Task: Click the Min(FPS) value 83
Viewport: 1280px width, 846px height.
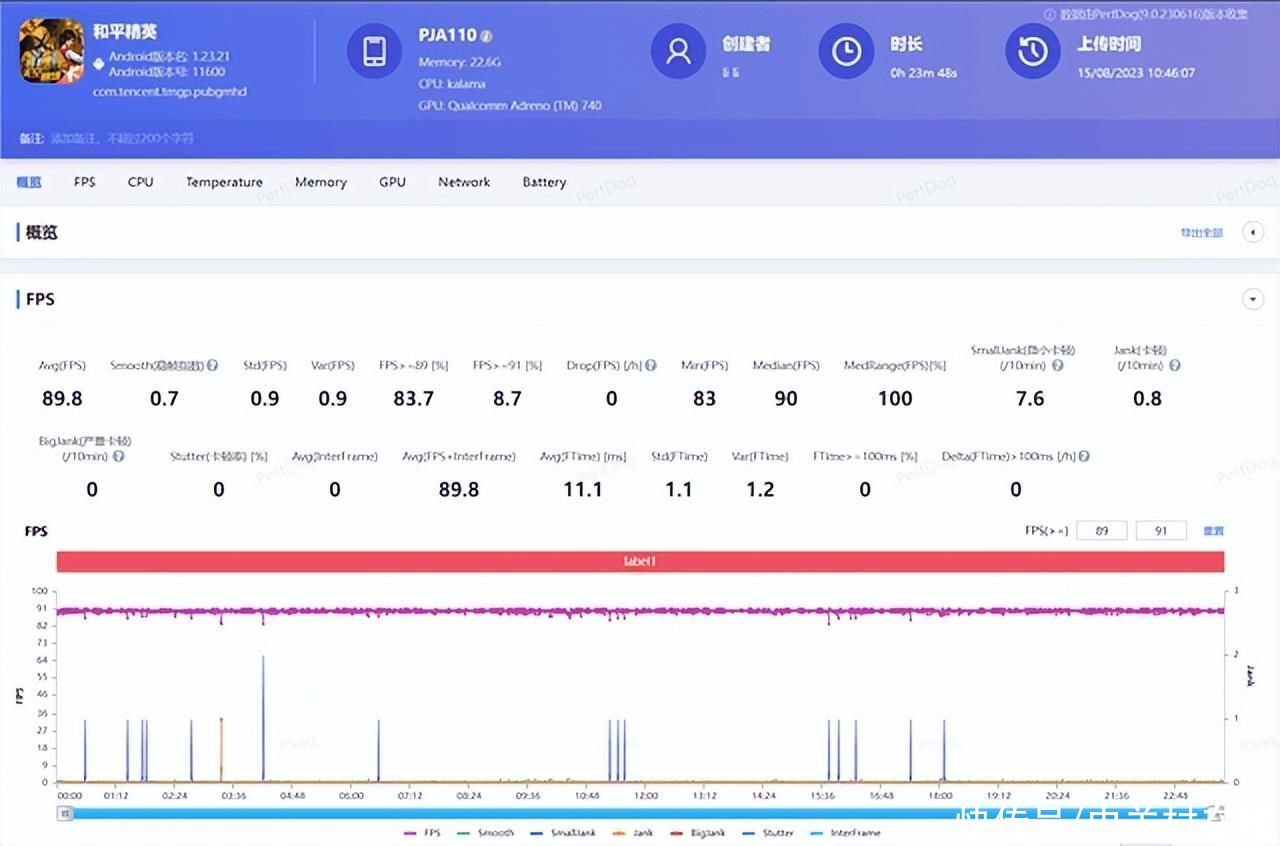Action: pyautogui.click(x=704, y=398)
